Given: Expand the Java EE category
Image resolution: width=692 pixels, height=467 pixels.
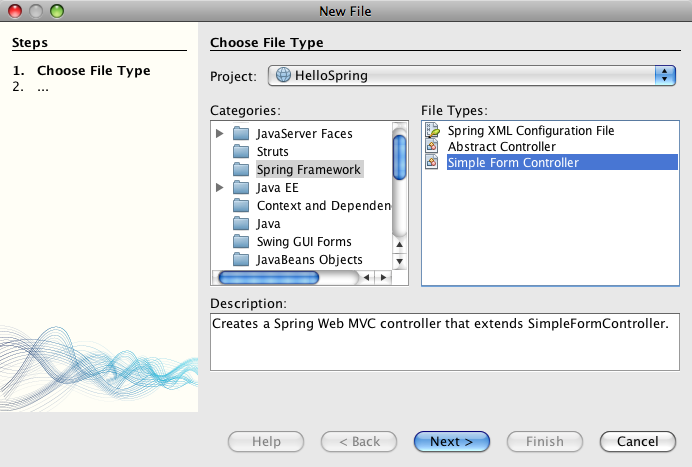Looking at the screenshot, I should click(220, 188).
